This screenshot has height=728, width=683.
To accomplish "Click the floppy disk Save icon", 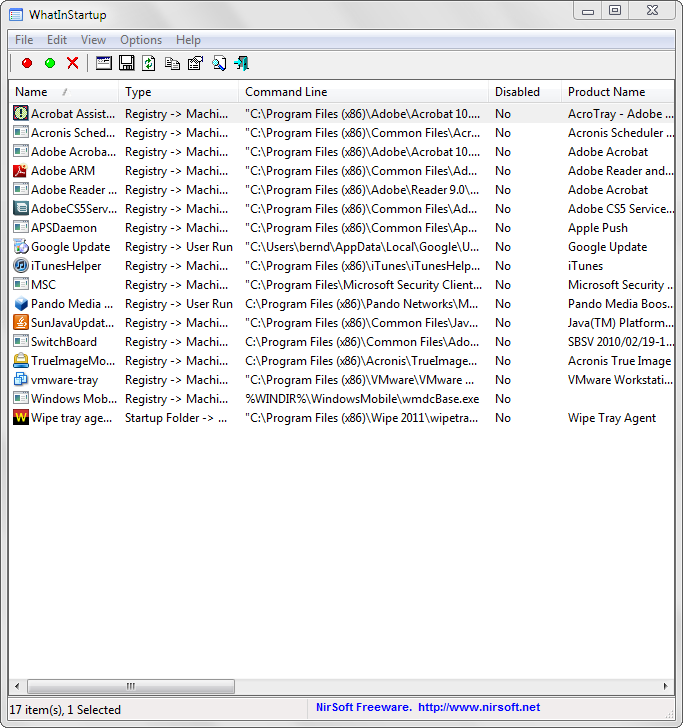I will tap(127, 63).
